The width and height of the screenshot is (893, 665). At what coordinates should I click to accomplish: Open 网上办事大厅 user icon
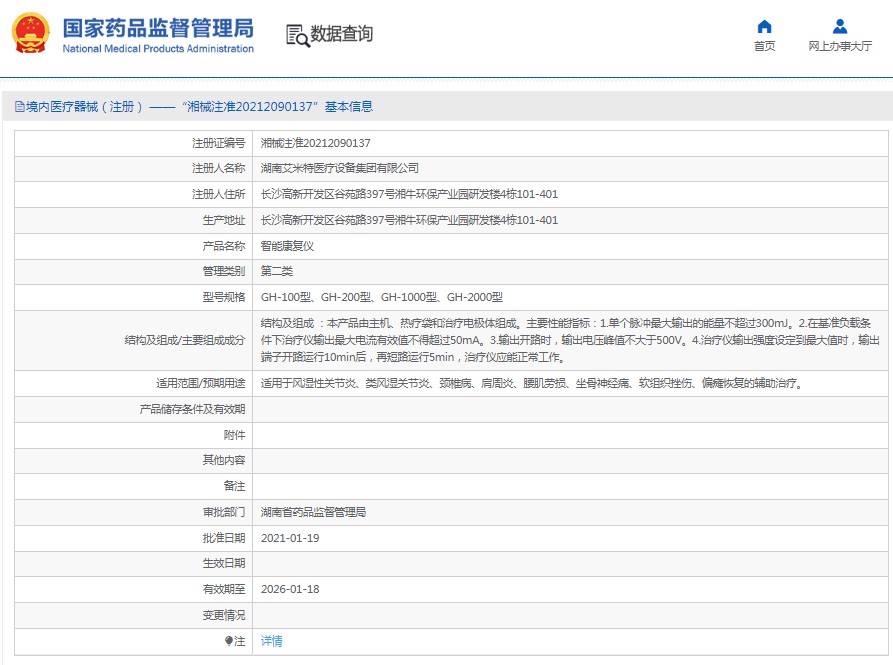click(839, 27)
